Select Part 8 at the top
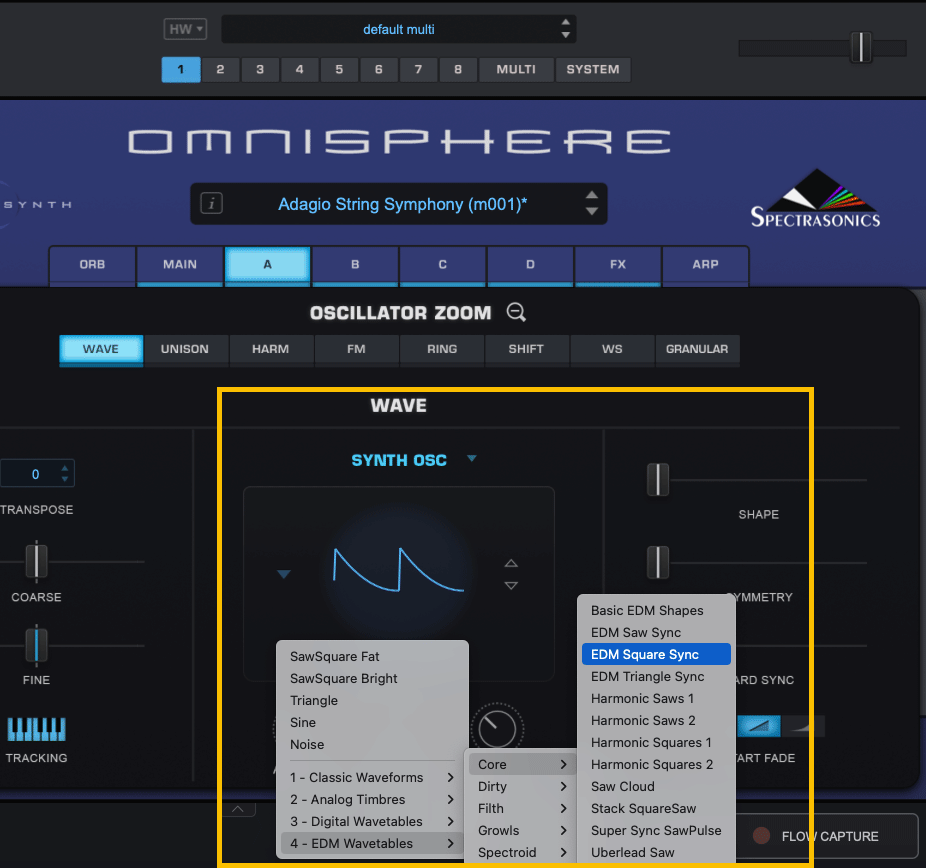 (x=458, y=70)
